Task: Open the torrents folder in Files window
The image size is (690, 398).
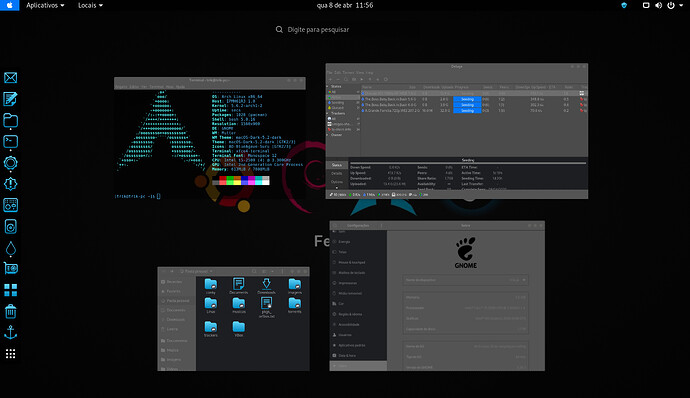Action: 295,305
